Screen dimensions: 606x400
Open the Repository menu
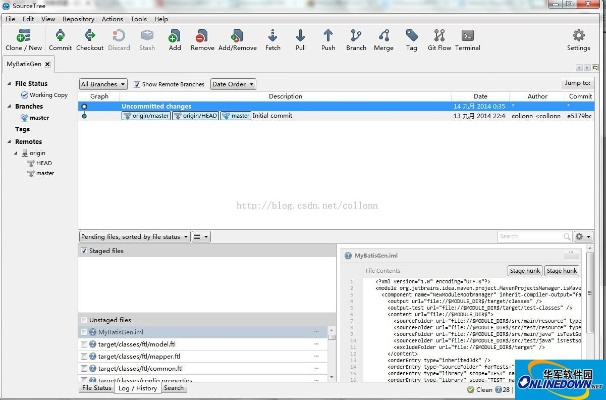click(x=78, y=19)
